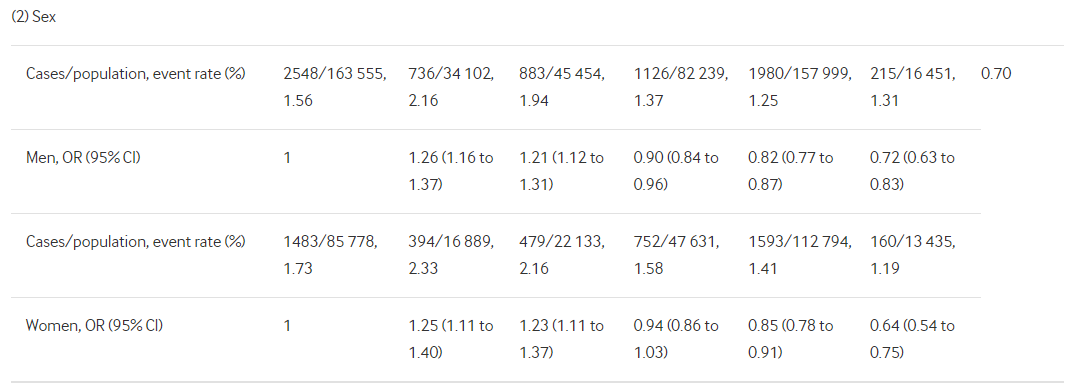Image resolution: width=1078 pixels, height=390 pixels.
Task: Click the 883/45 454, 1.94 cell
Action: (x=562, y=87)
